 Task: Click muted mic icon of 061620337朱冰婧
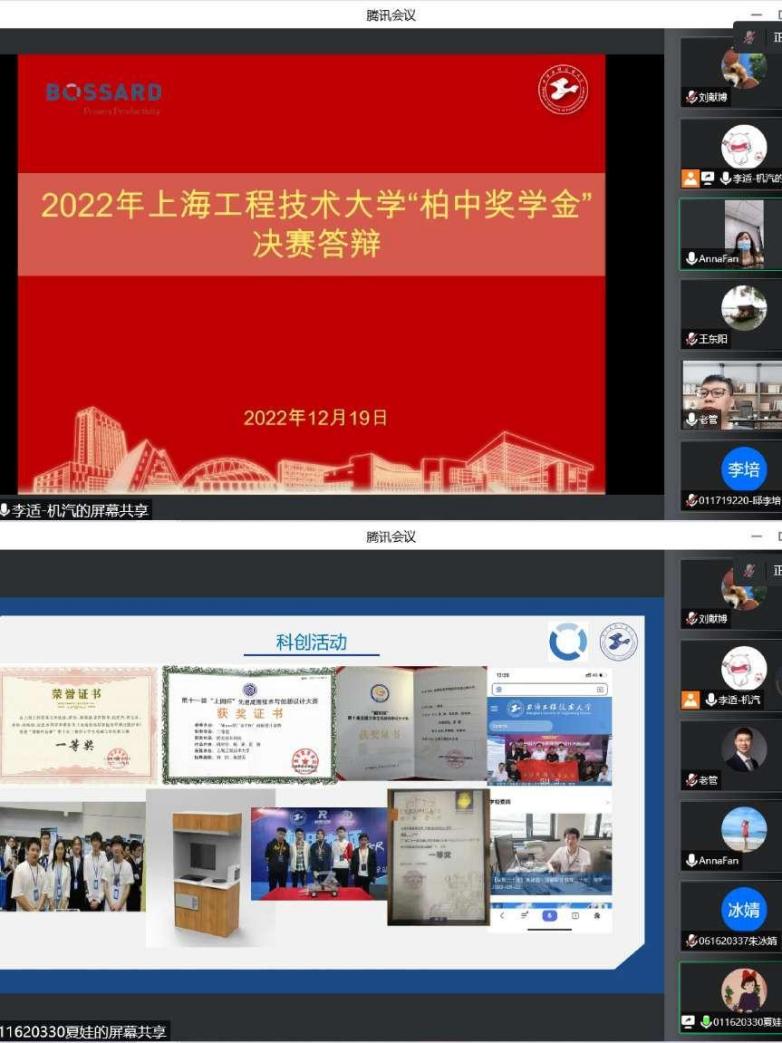[691, 941]
